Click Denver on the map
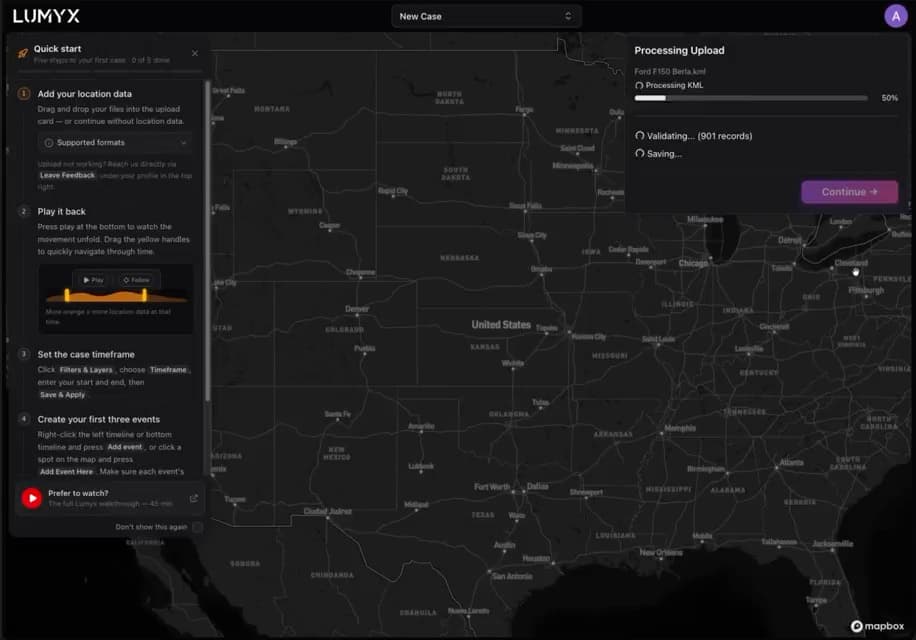The width and height of the screenshot is (916, 640). pos(357,309)
